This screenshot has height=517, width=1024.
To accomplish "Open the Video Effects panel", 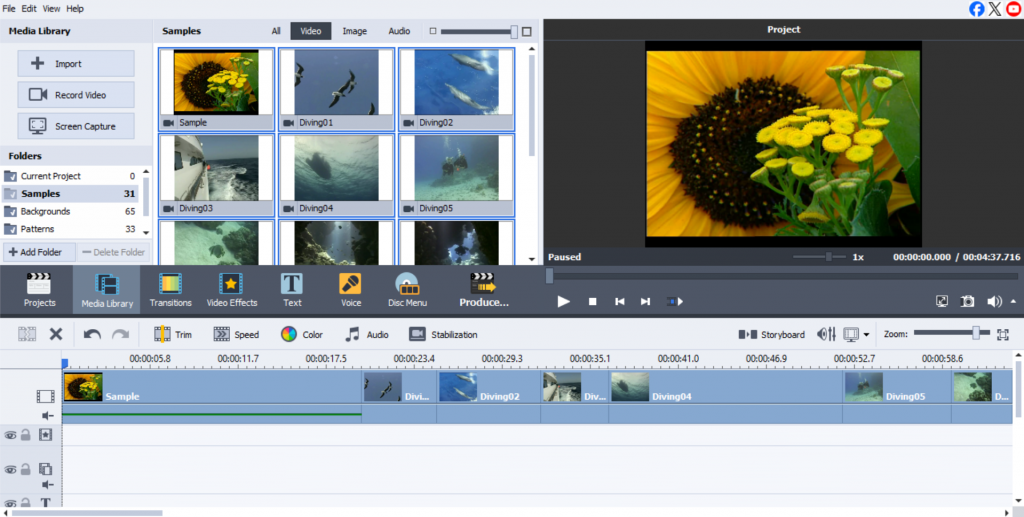I will [x=231, y=290].
